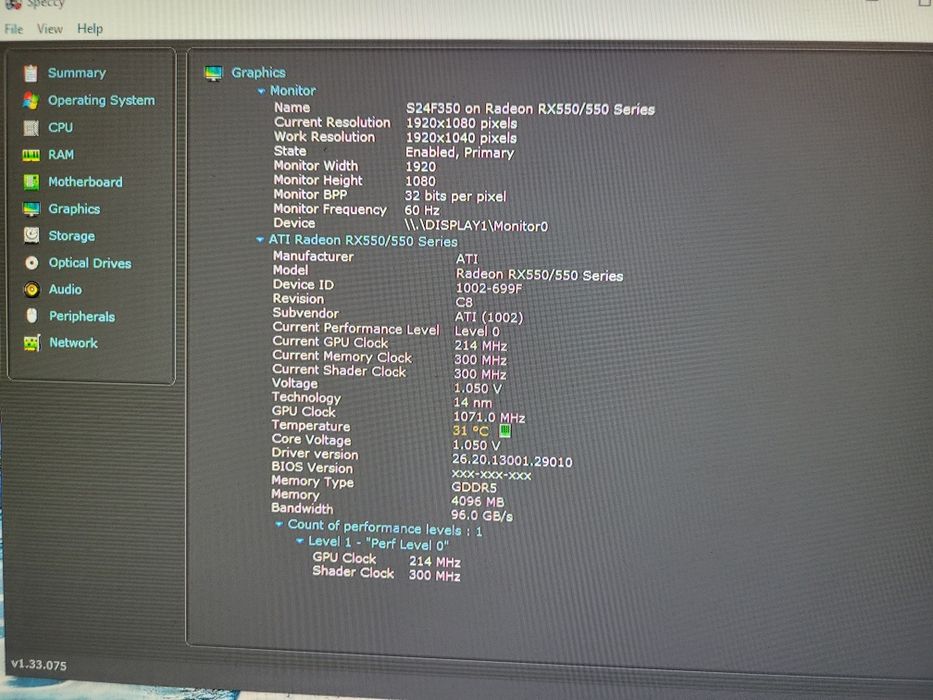Click the 60 Hz monitor frequency value

422,210
